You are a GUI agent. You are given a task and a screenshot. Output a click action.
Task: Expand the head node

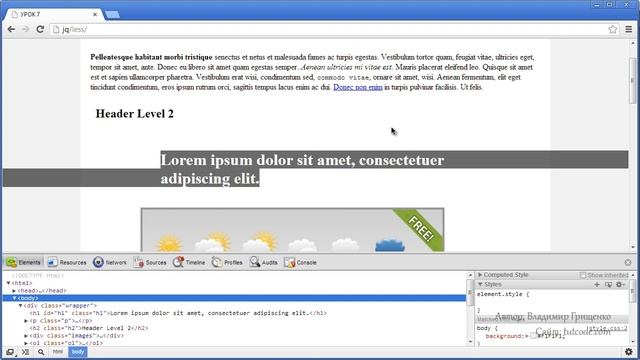(x=14, y=291)
